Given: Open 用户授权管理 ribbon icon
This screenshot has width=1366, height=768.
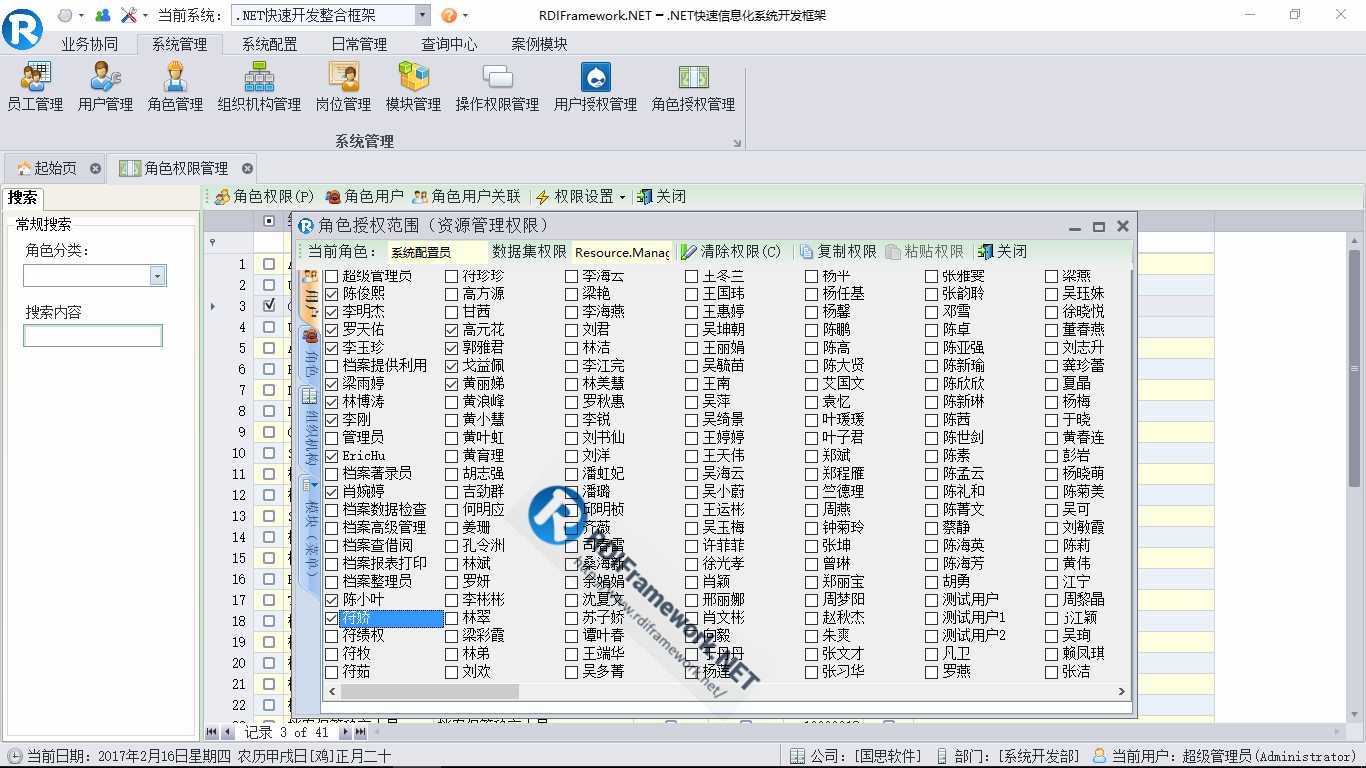Looking at the screenshot, I should pos(595,86).
